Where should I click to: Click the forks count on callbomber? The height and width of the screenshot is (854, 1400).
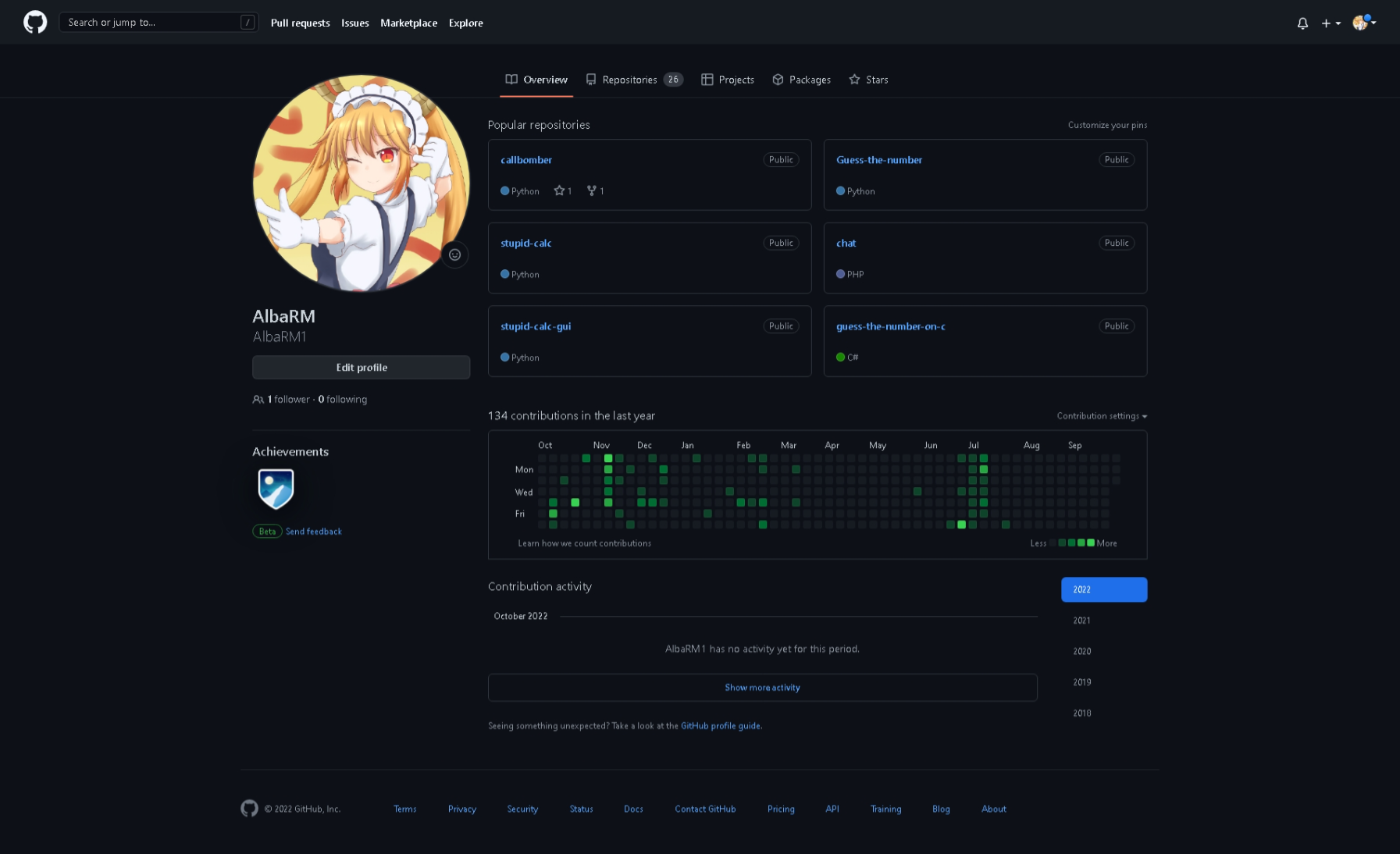point(596,191)
